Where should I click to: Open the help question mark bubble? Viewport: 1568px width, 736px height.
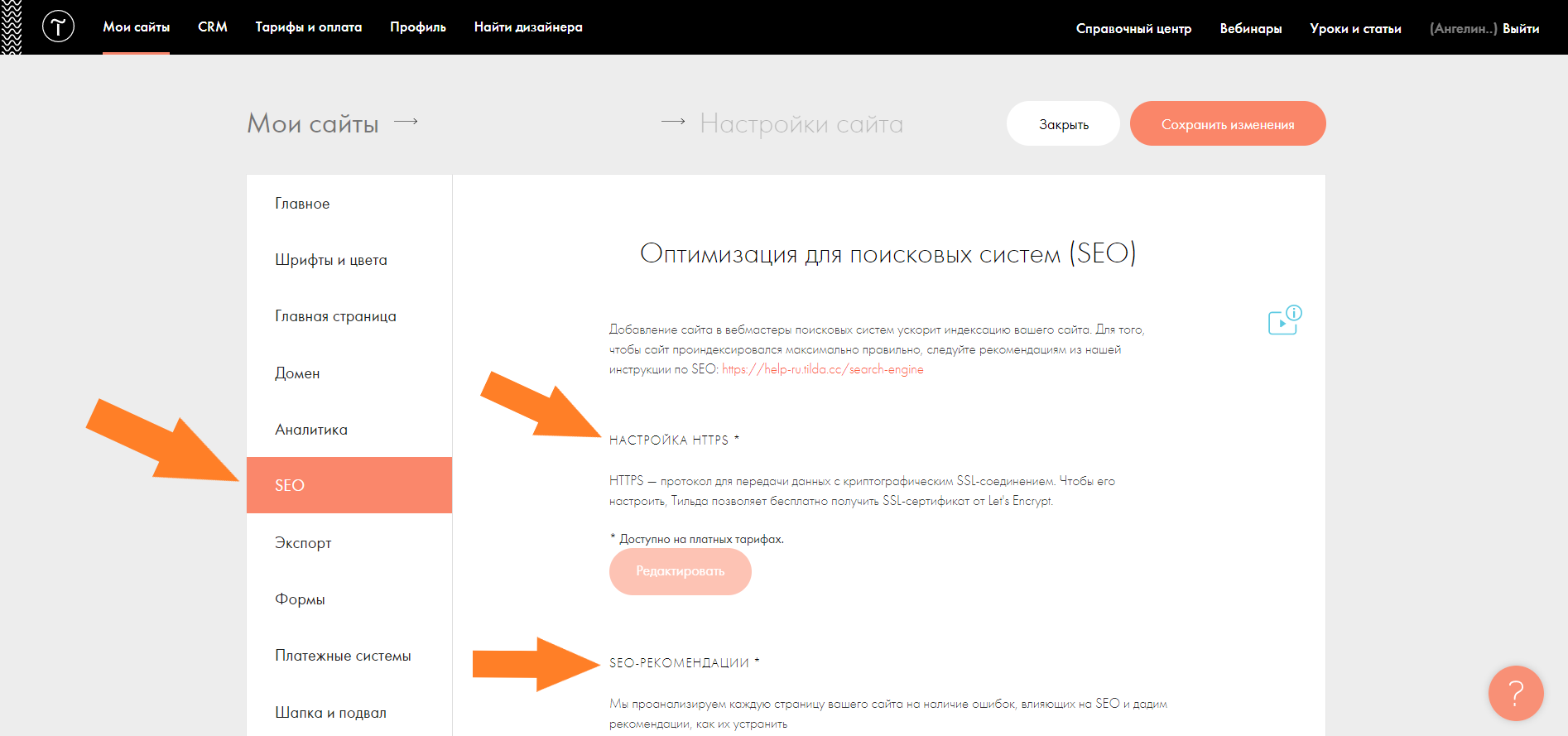1516,693
